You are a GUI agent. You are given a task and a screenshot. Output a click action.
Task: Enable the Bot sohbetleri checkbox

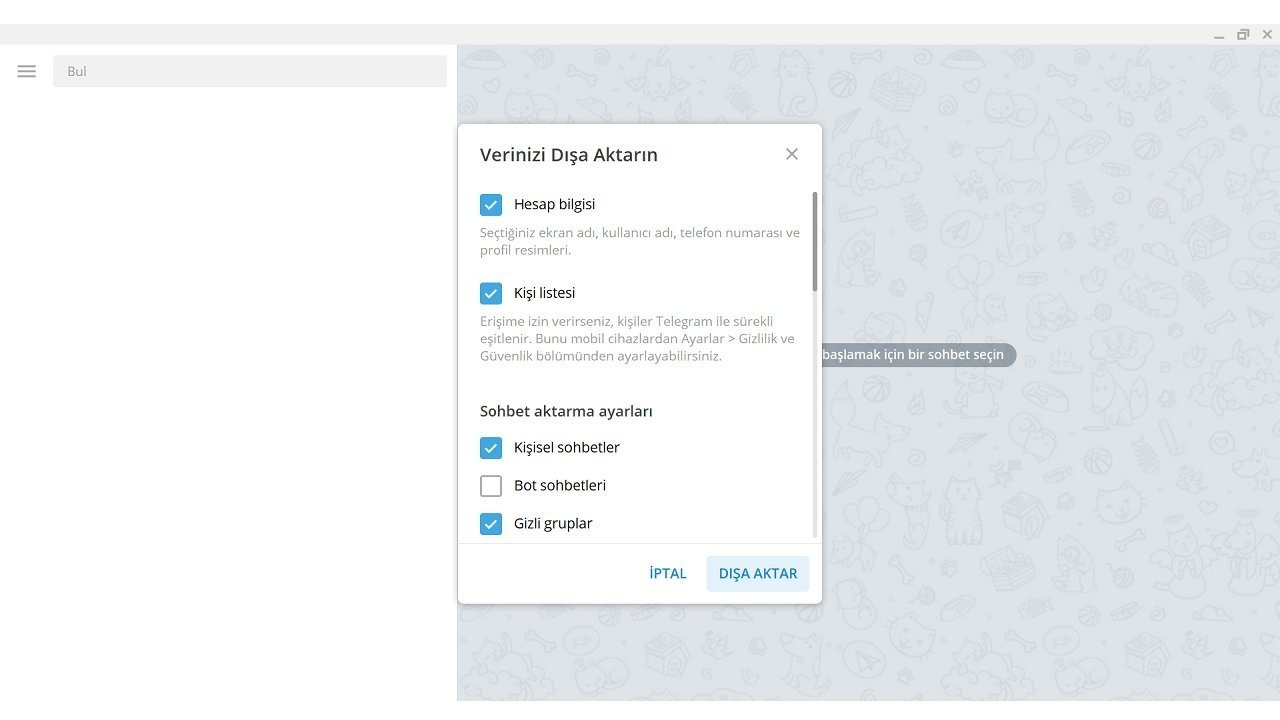(491, 486)
